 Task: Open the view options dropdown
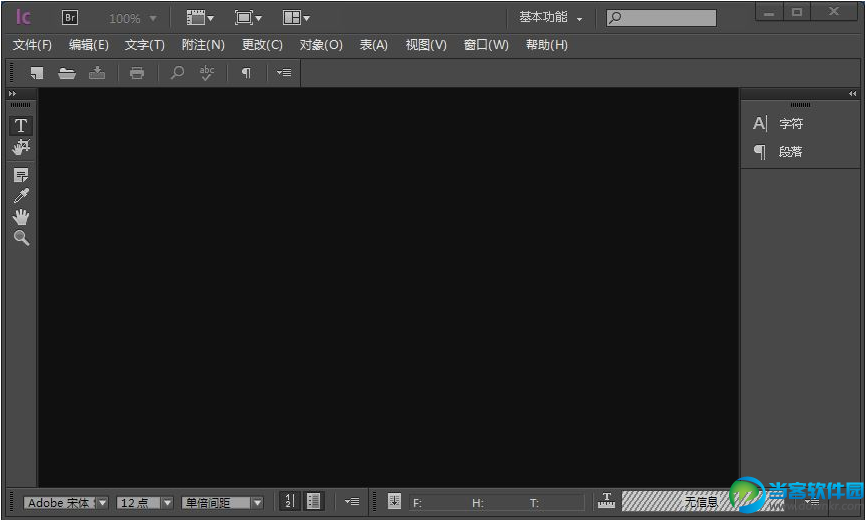(x=200, y=18)
